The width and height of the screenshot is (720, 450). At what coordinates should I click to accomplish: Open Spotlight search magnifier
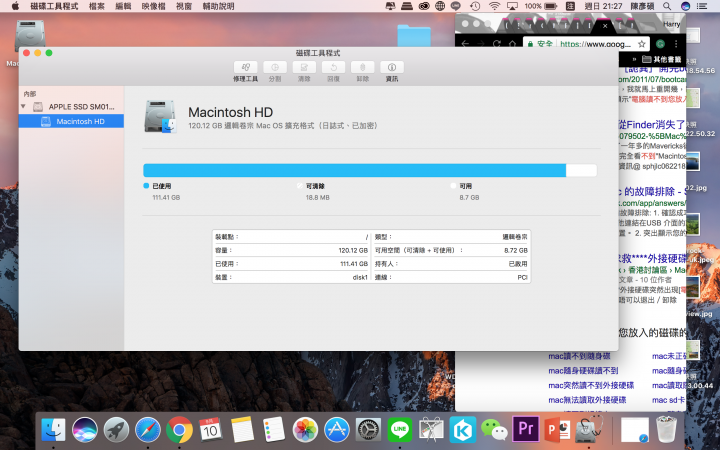pos(667,6)
